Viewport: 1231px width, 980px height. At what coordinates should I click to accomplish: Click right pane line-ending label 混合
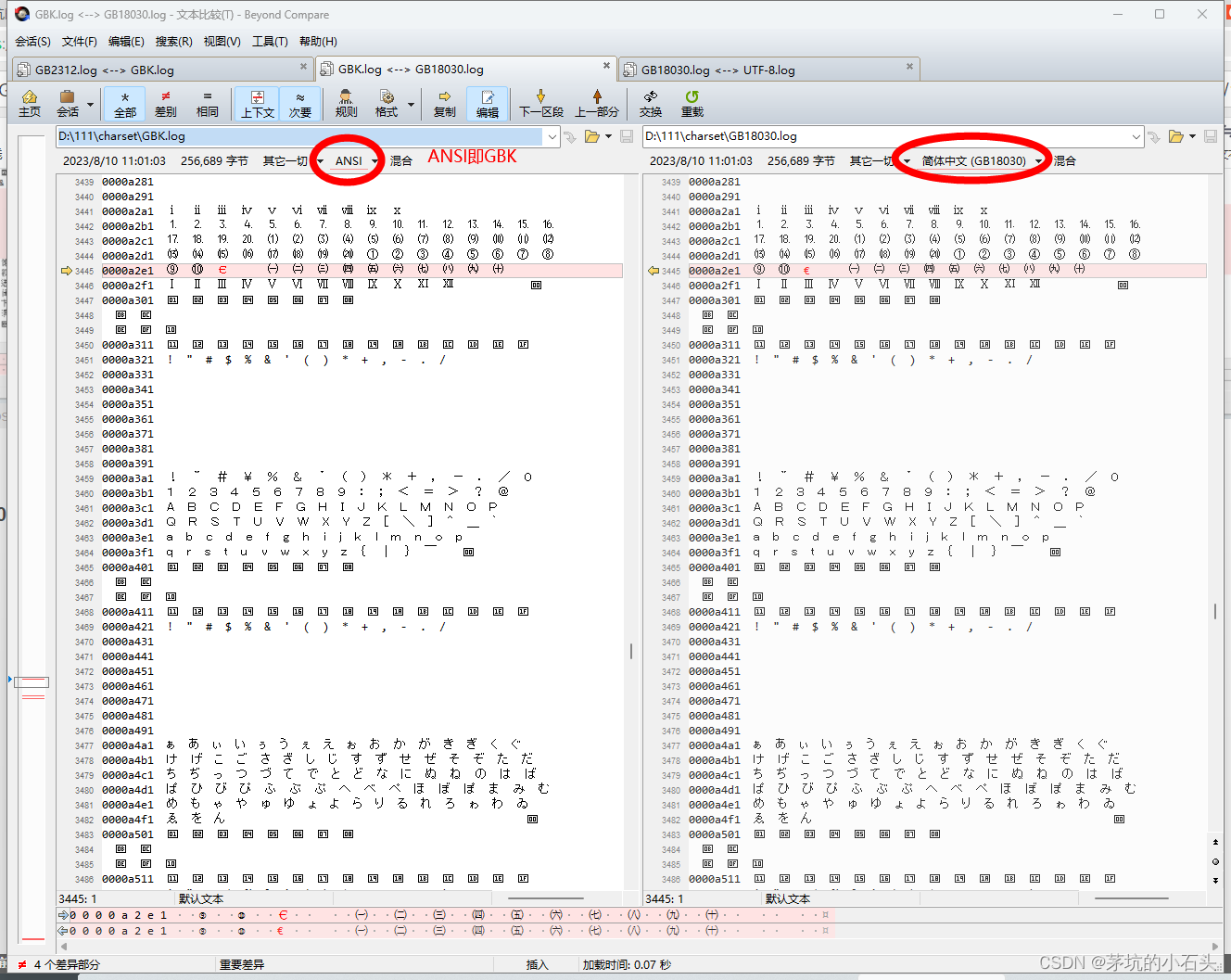pyautogui.click(x=1064, y=161)
